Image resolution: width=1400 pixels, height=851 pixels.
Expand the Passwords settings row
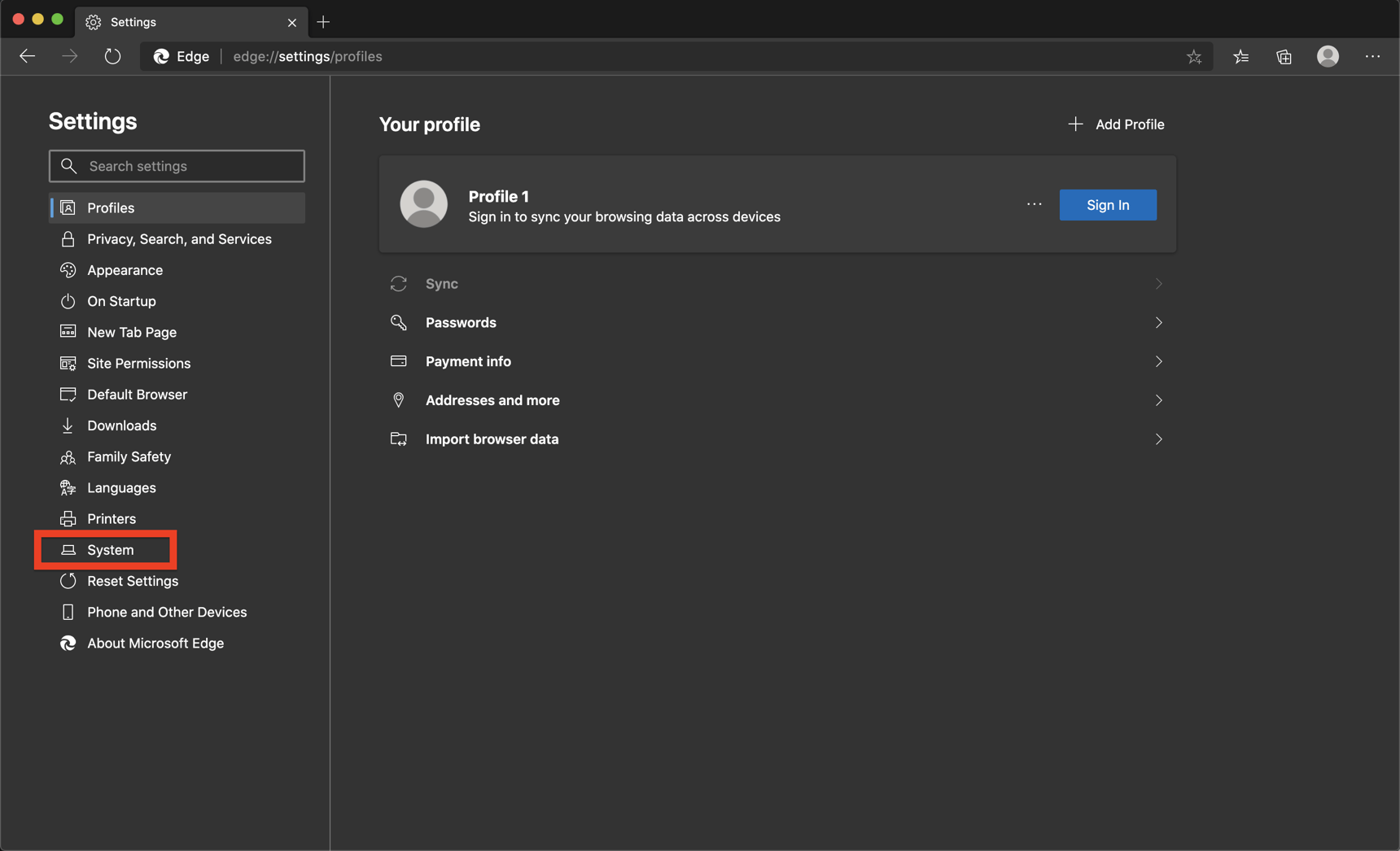coord(1158,322)
